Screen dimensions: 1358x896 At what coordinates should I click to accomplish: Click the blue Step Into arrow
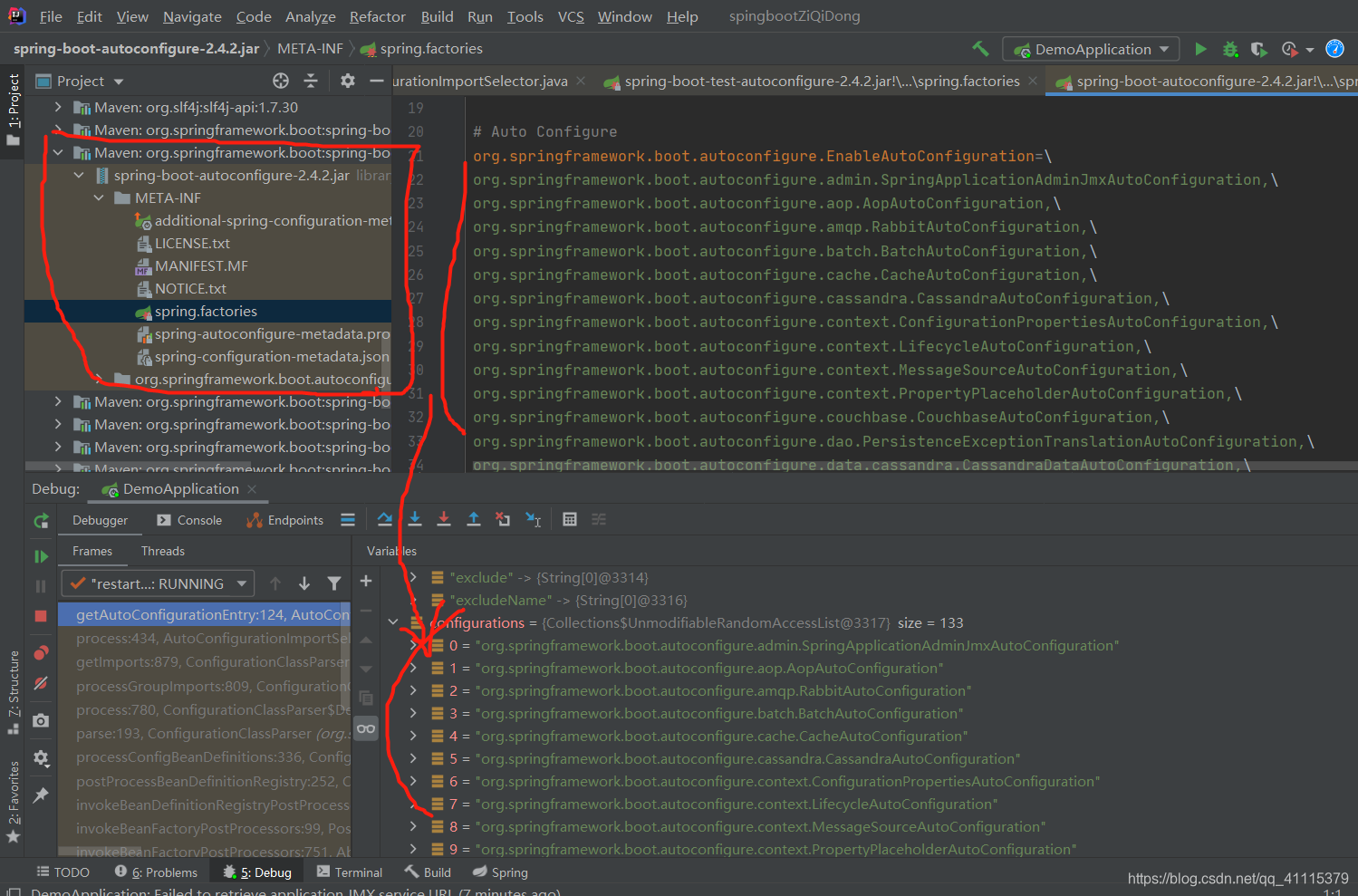click(415, 519)
